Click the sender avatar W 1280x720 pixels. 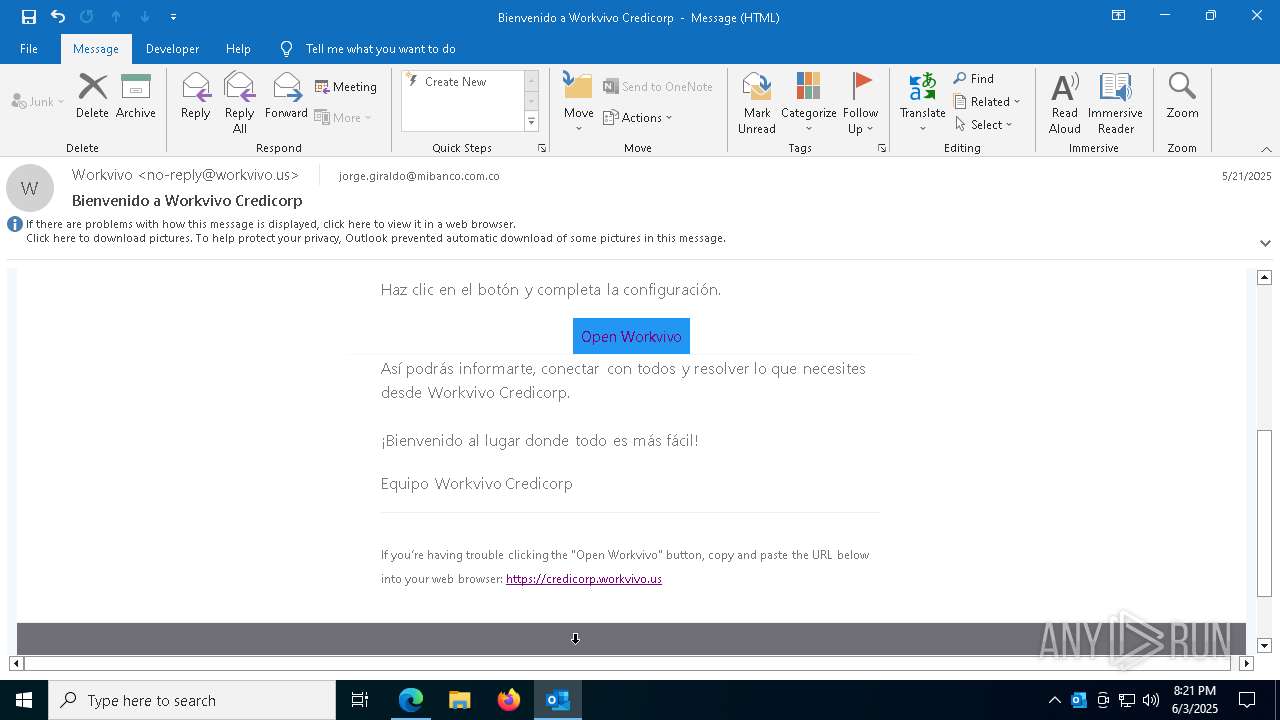click(30, 188)
